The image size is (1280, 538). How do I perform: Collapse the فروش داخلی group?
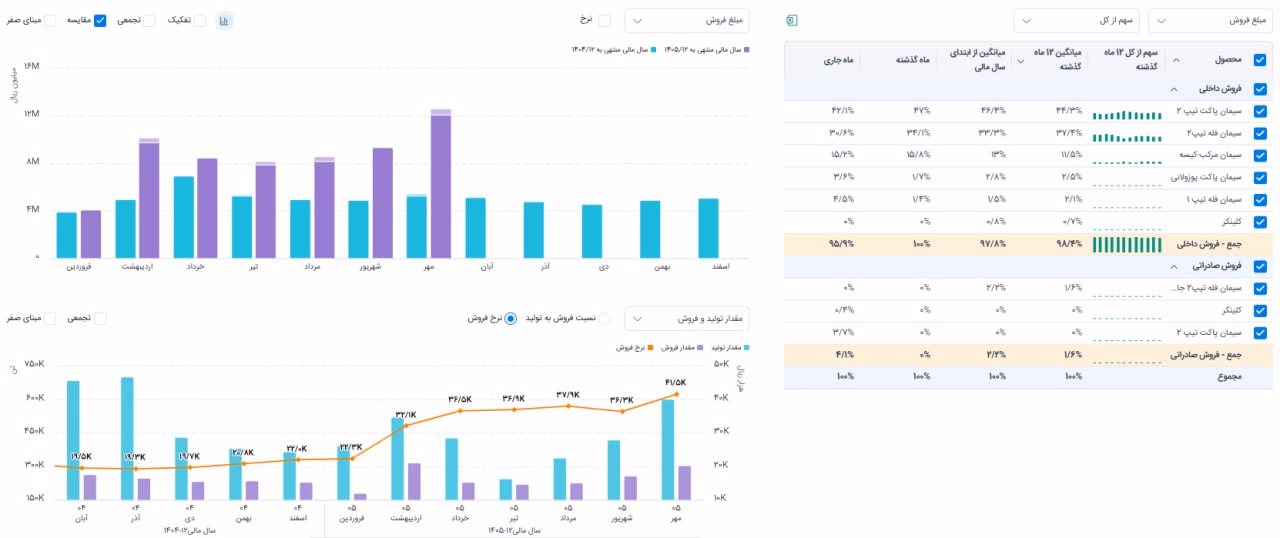1174,88
